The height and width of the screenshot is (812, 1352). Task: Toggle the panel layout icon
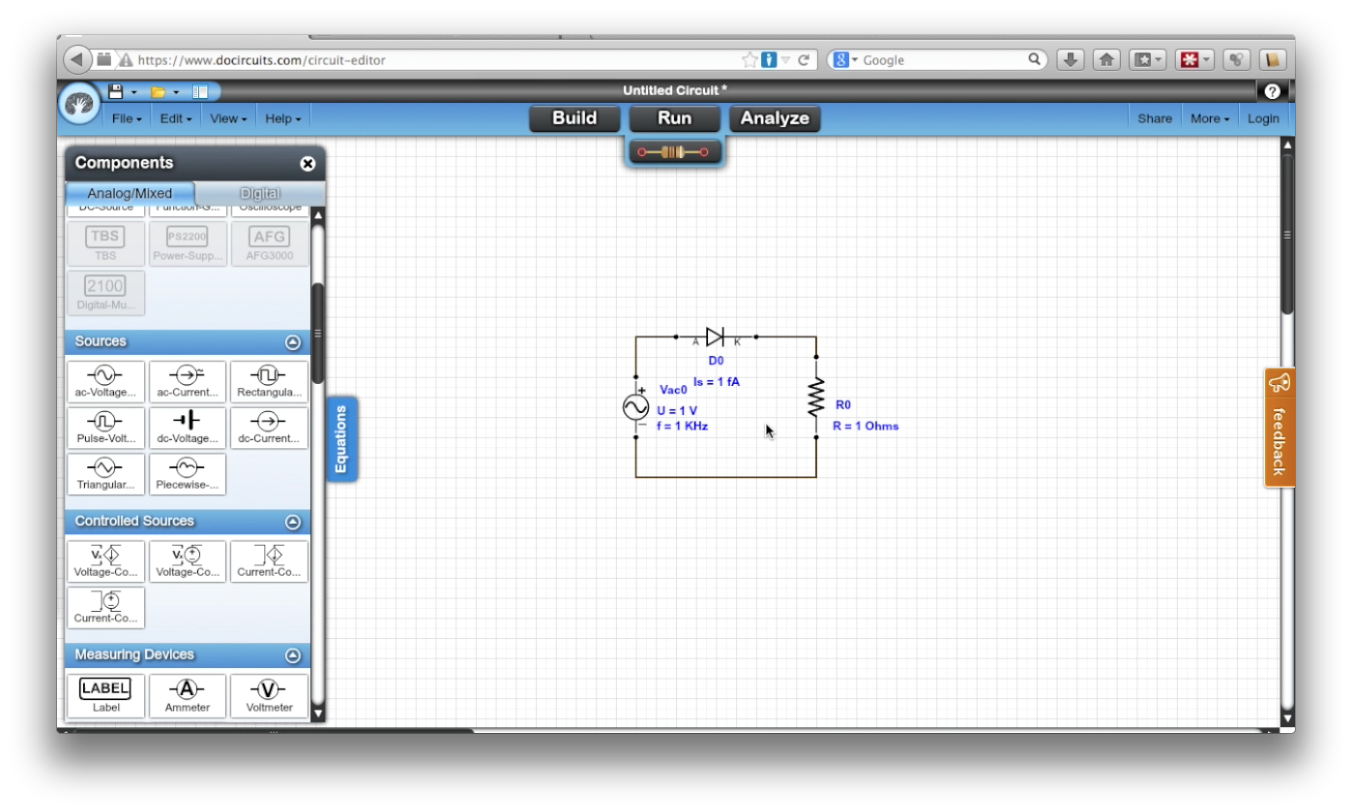[x=200, y=92]
